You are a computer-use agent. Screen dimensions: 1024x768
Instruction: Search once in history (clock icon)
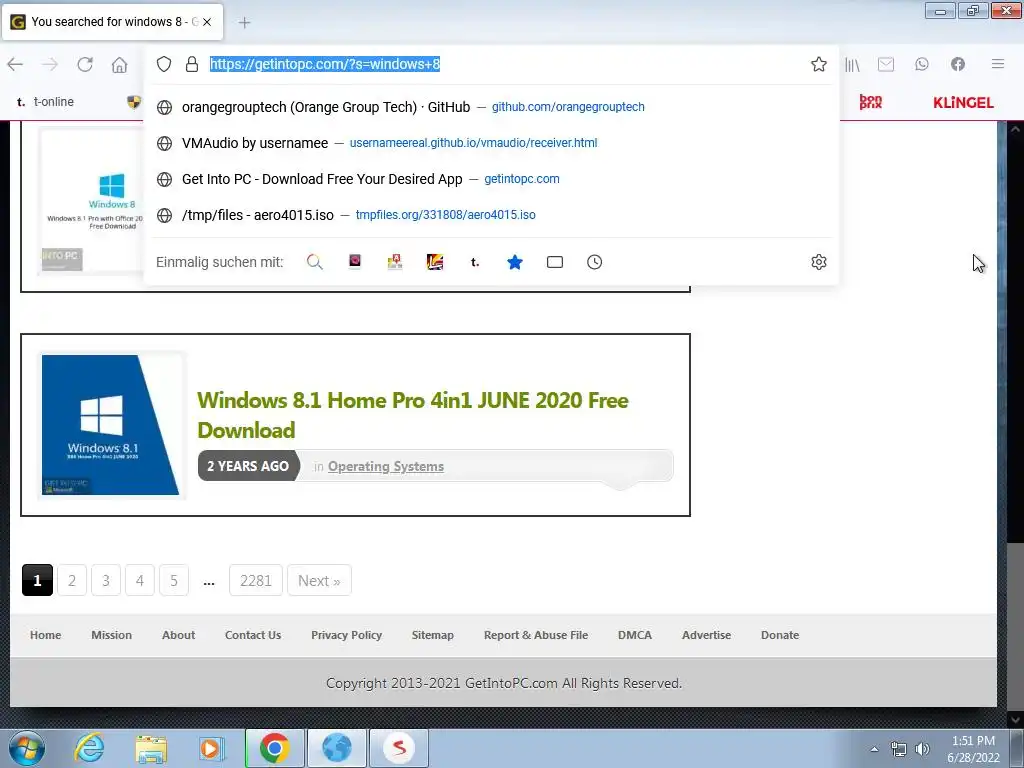[x=594, y=262]
